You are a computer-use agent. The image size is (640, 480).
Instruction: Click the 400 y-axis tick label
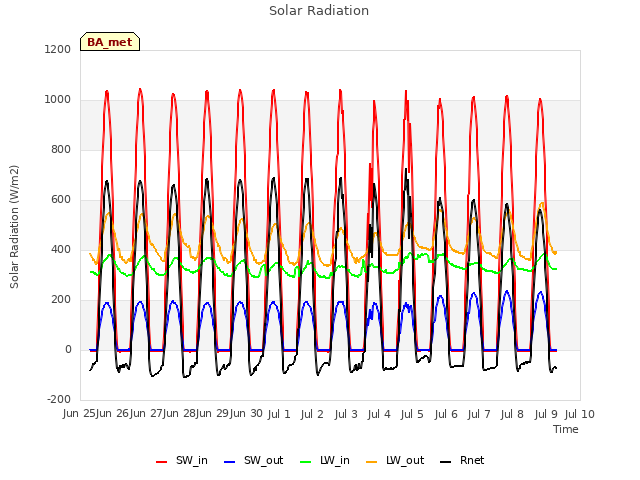click(61, 250)
